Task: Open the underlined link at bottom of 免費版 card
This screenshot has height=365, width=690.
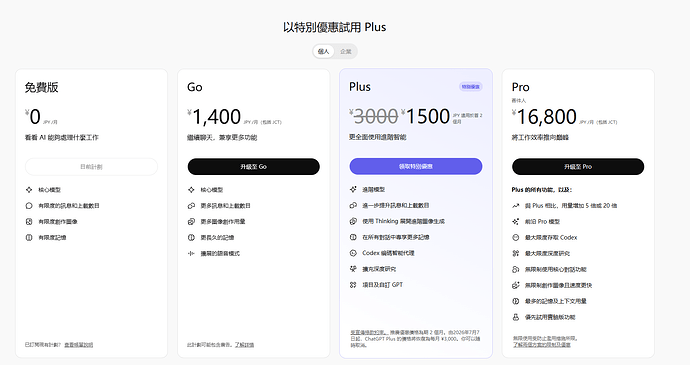Action: tap(78, 345)
